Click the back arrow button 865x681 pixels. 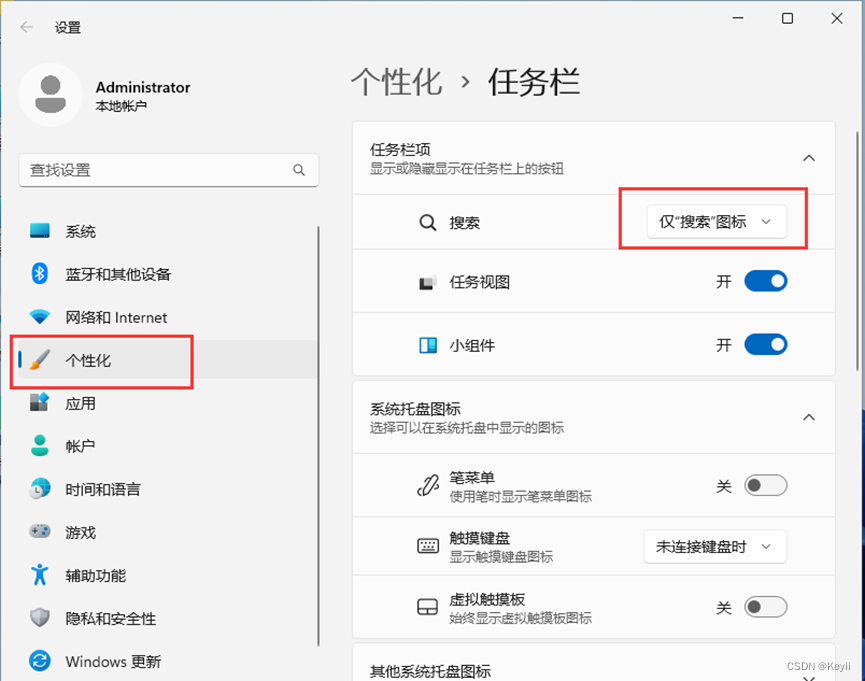coord(25,27)
